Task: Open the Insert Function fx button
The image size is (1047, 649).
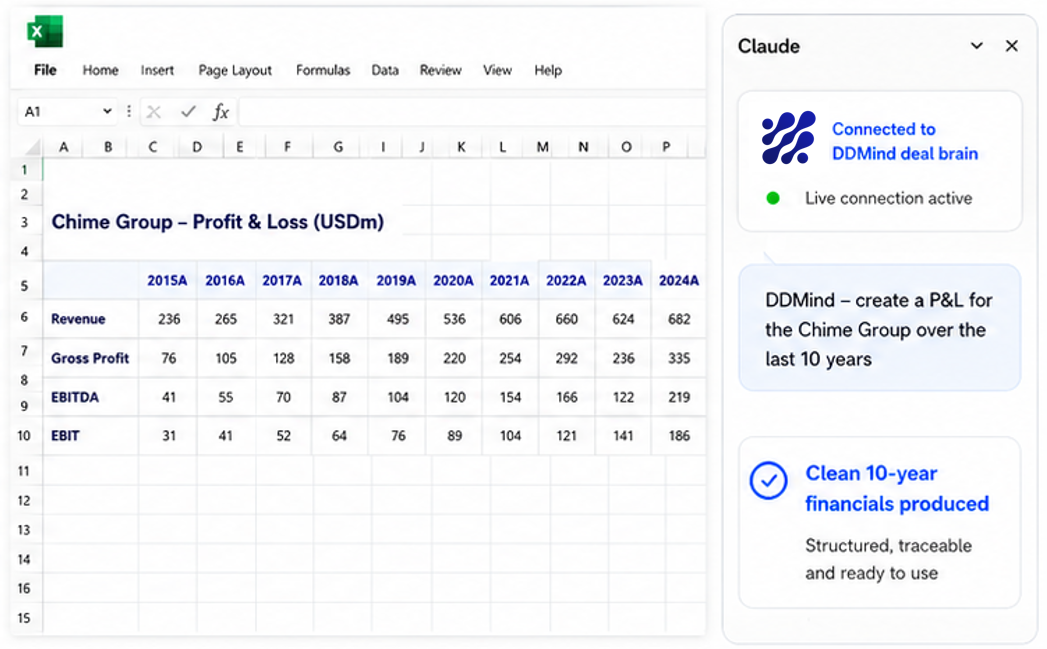Action: coord(221,112)
